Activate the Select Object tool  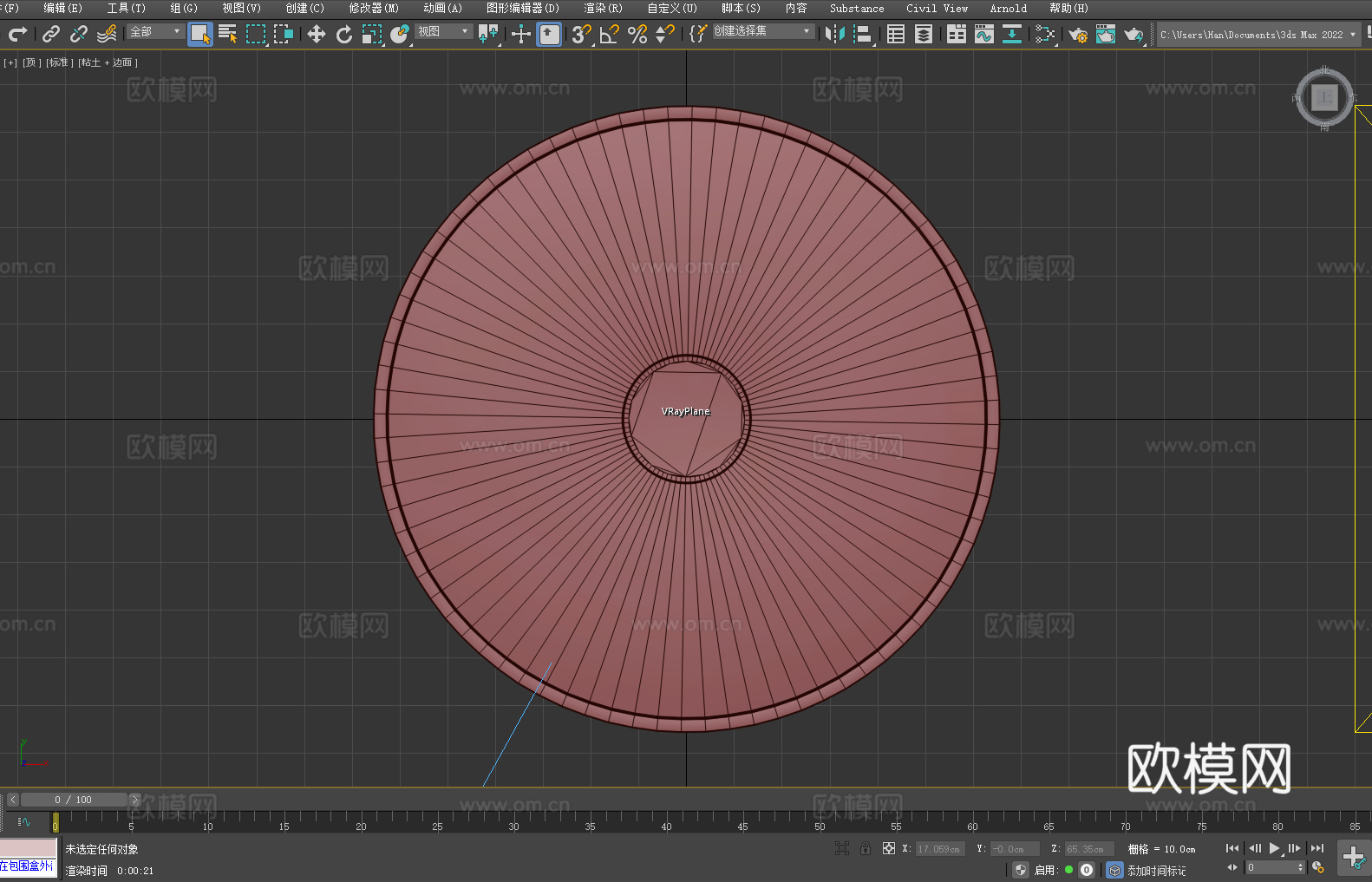pos(200,34)
